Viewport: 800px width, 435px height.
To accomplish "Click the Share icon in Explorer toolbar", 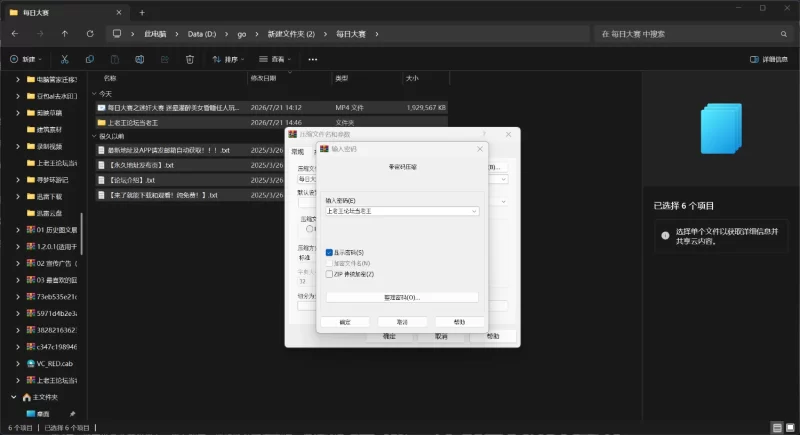I will (164, 59).
